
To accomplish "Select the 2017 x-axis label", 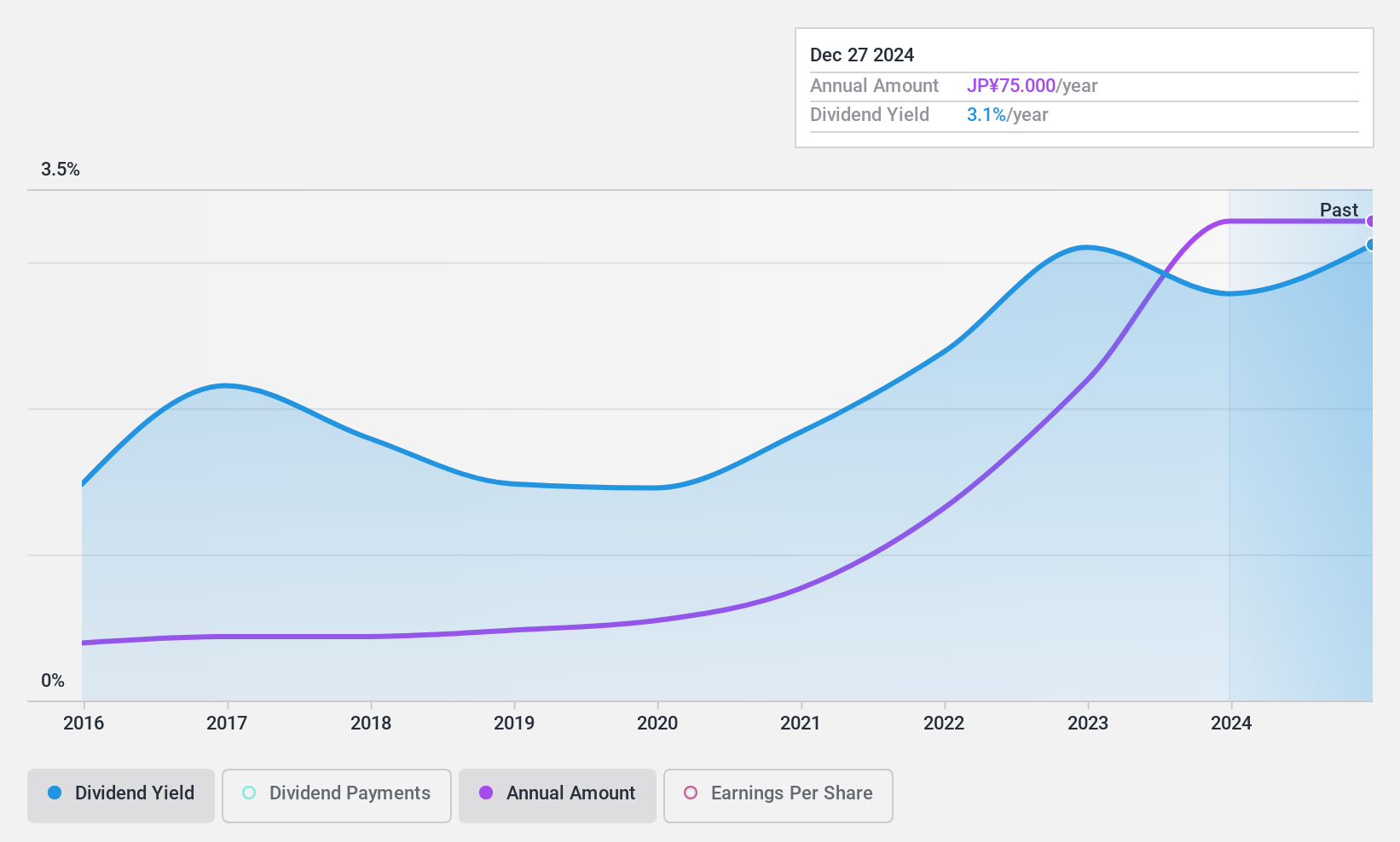I will (227, 724).
